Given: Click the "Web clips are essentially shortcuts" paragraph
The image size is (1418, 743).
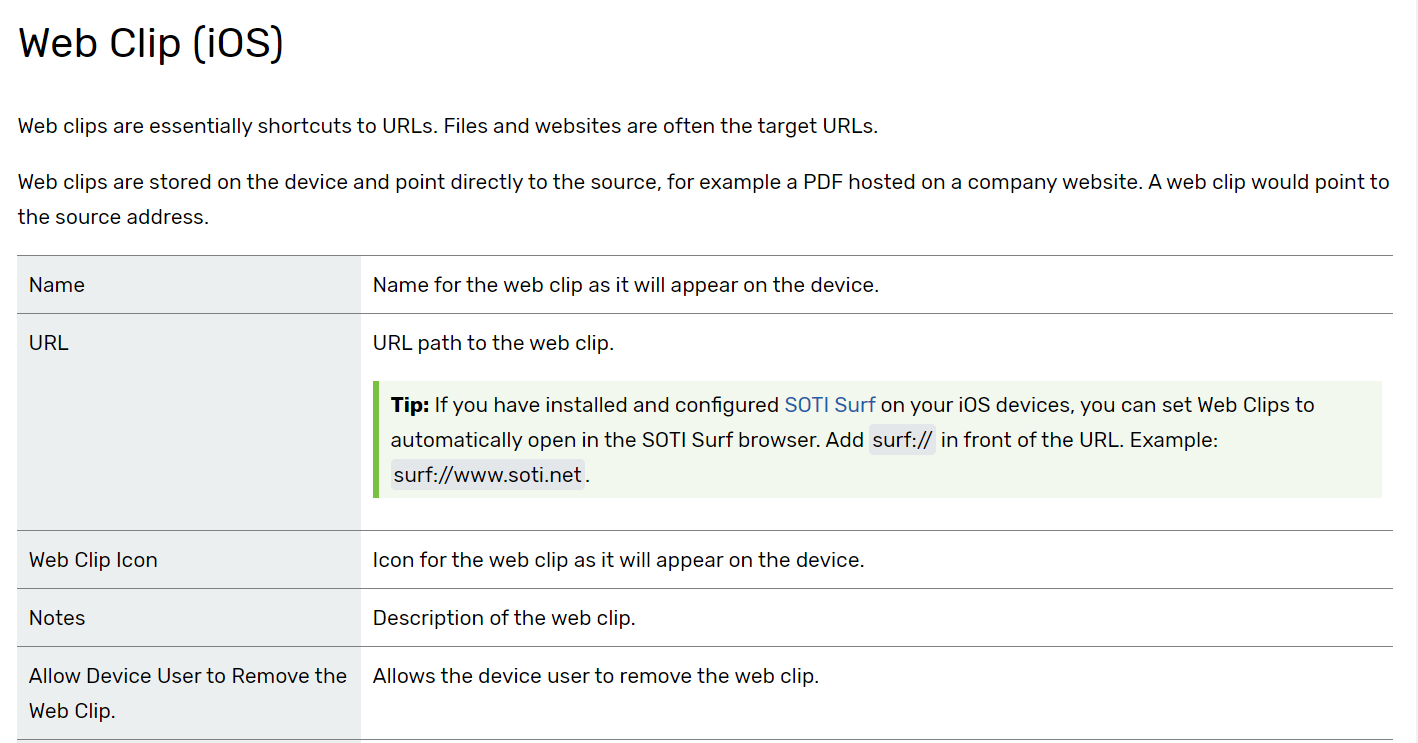Looking at the screenshot, I should [x=230, y=127].
